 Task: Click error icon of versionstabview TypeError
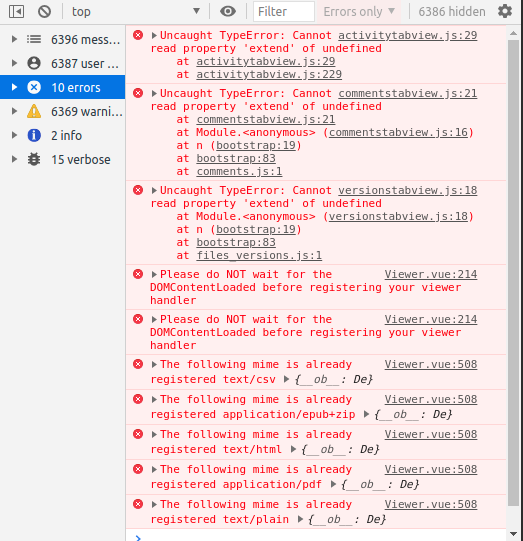[138, 190]
